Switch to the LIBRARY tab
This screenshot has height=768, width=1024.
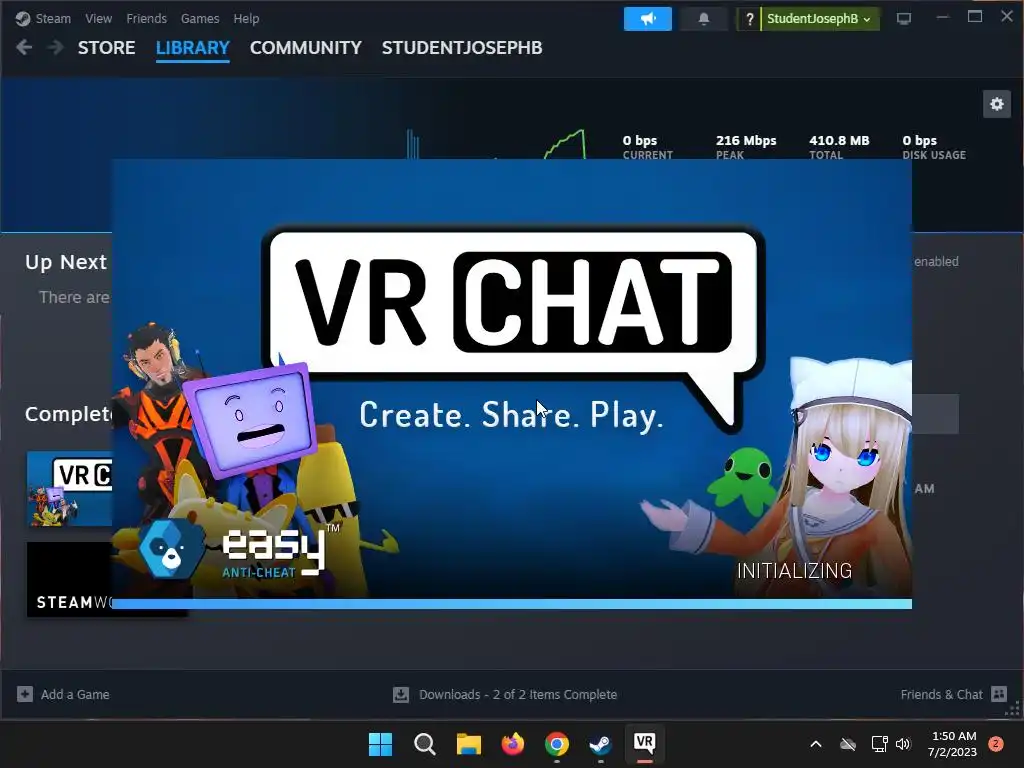193,48
